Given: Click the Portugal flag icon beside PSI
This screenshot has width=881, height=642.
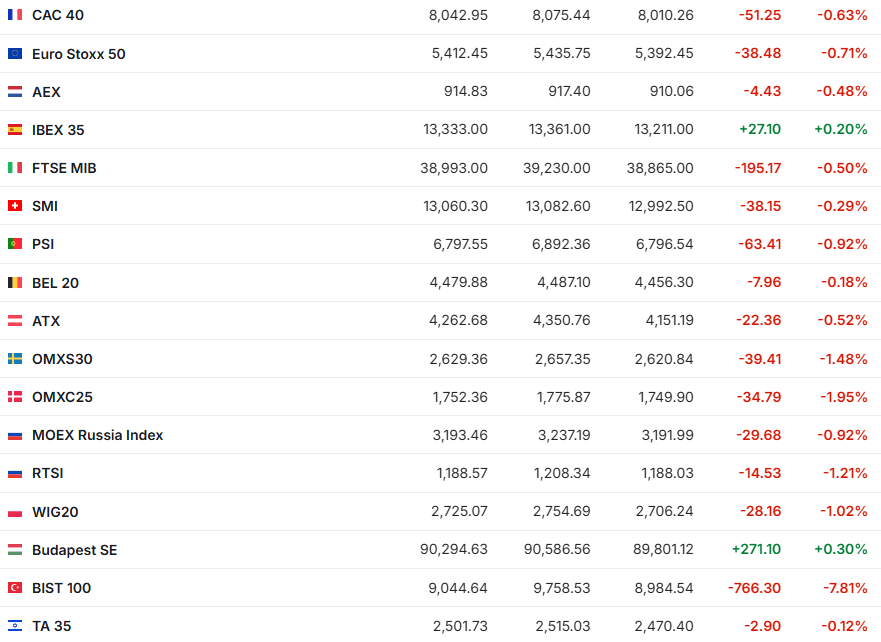Looking at the screenshot, I should (15, 244).
